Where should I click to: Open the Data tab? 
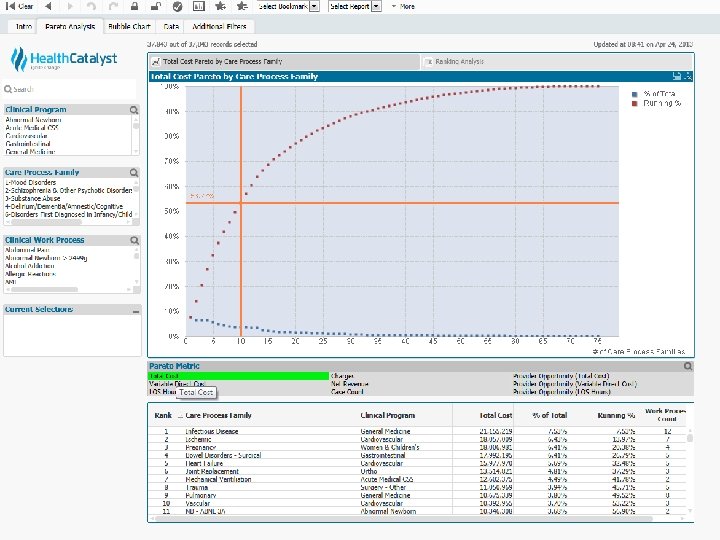click(171, 27)
